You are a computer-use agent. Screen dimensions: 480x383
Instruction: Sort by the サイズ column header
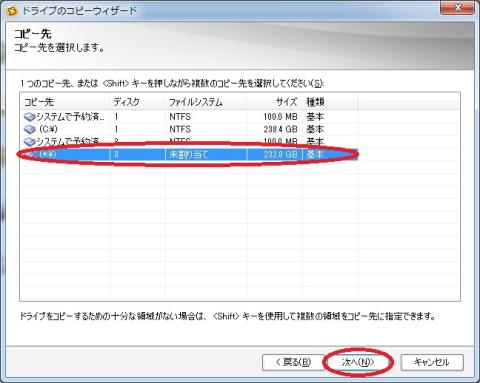point(275,102)
